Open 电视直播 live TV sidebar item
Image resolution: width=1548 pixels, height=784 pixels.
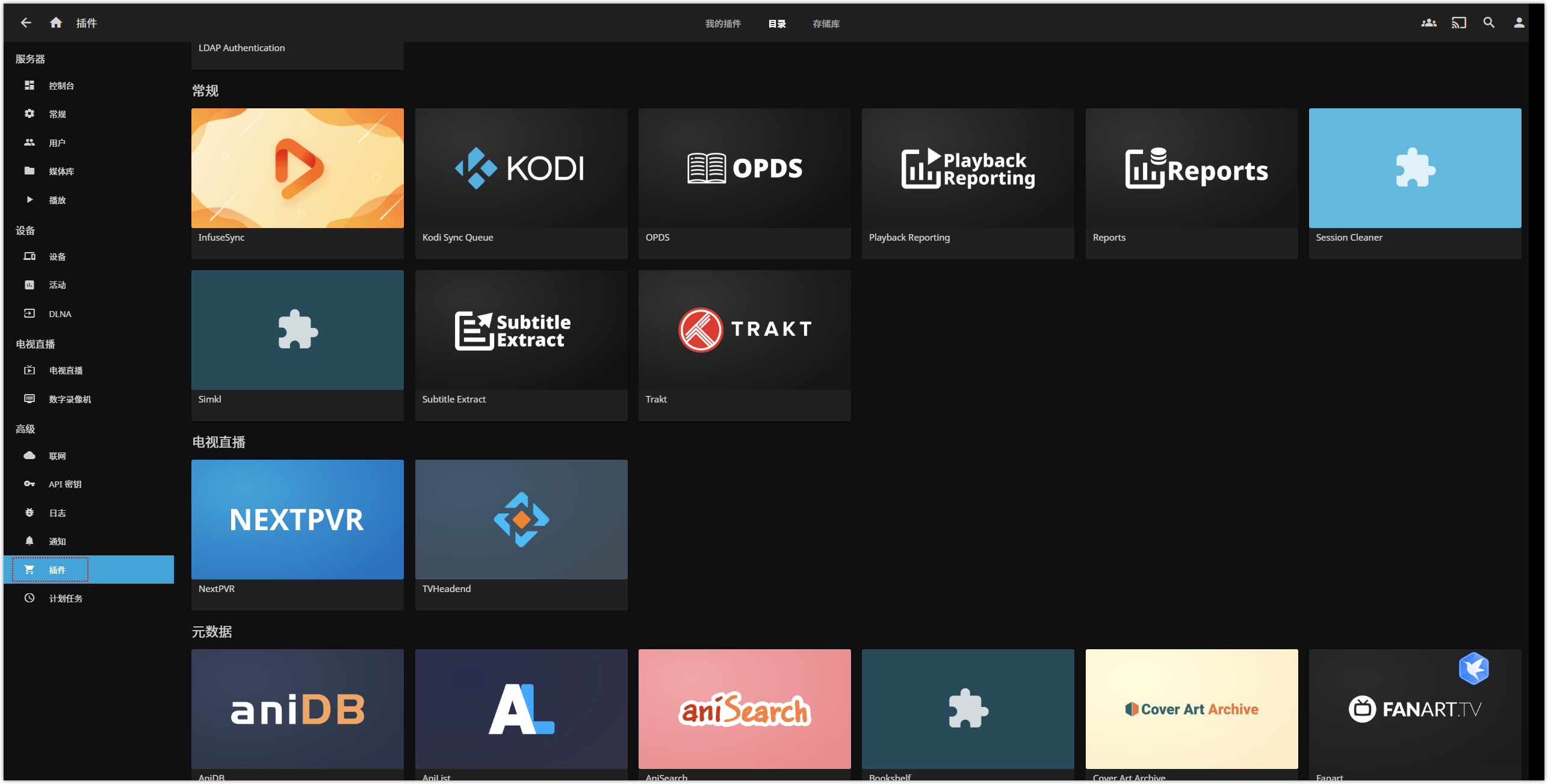tap(89, 370)
